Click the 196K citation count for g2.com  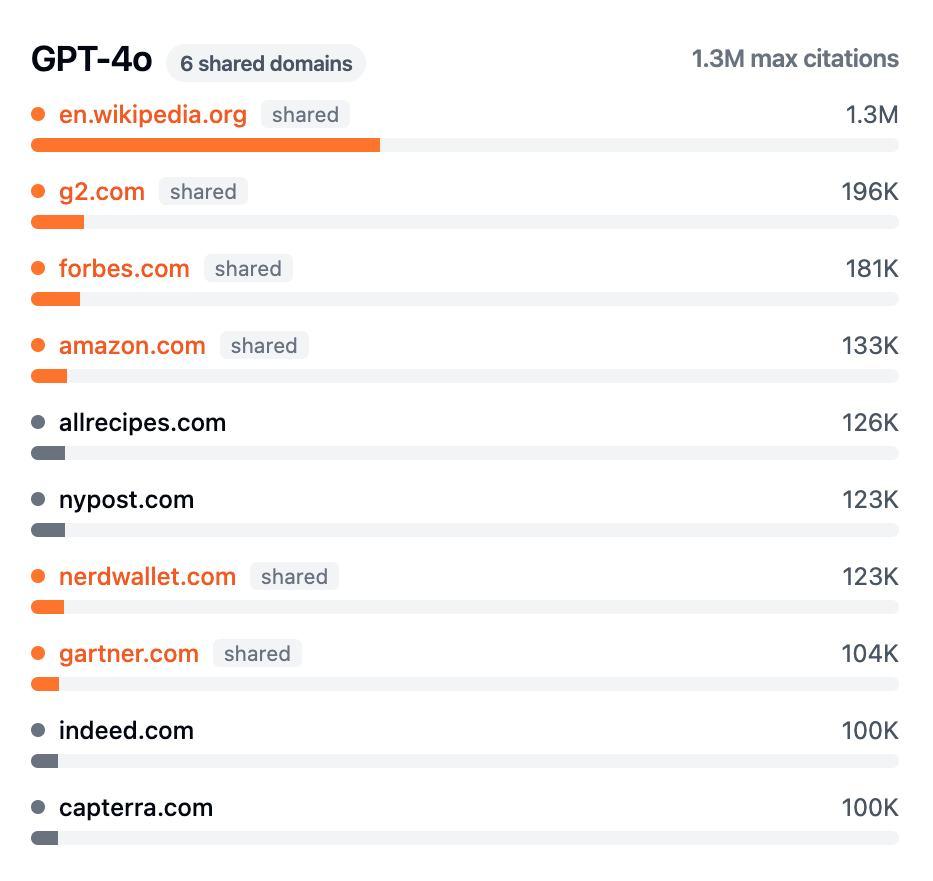click(869, 192)
